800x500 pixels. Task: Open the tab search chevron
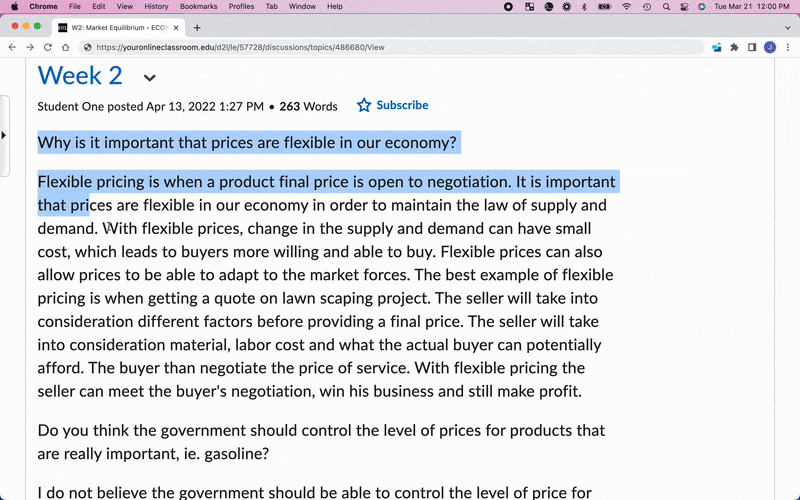(x=787, y=28)
